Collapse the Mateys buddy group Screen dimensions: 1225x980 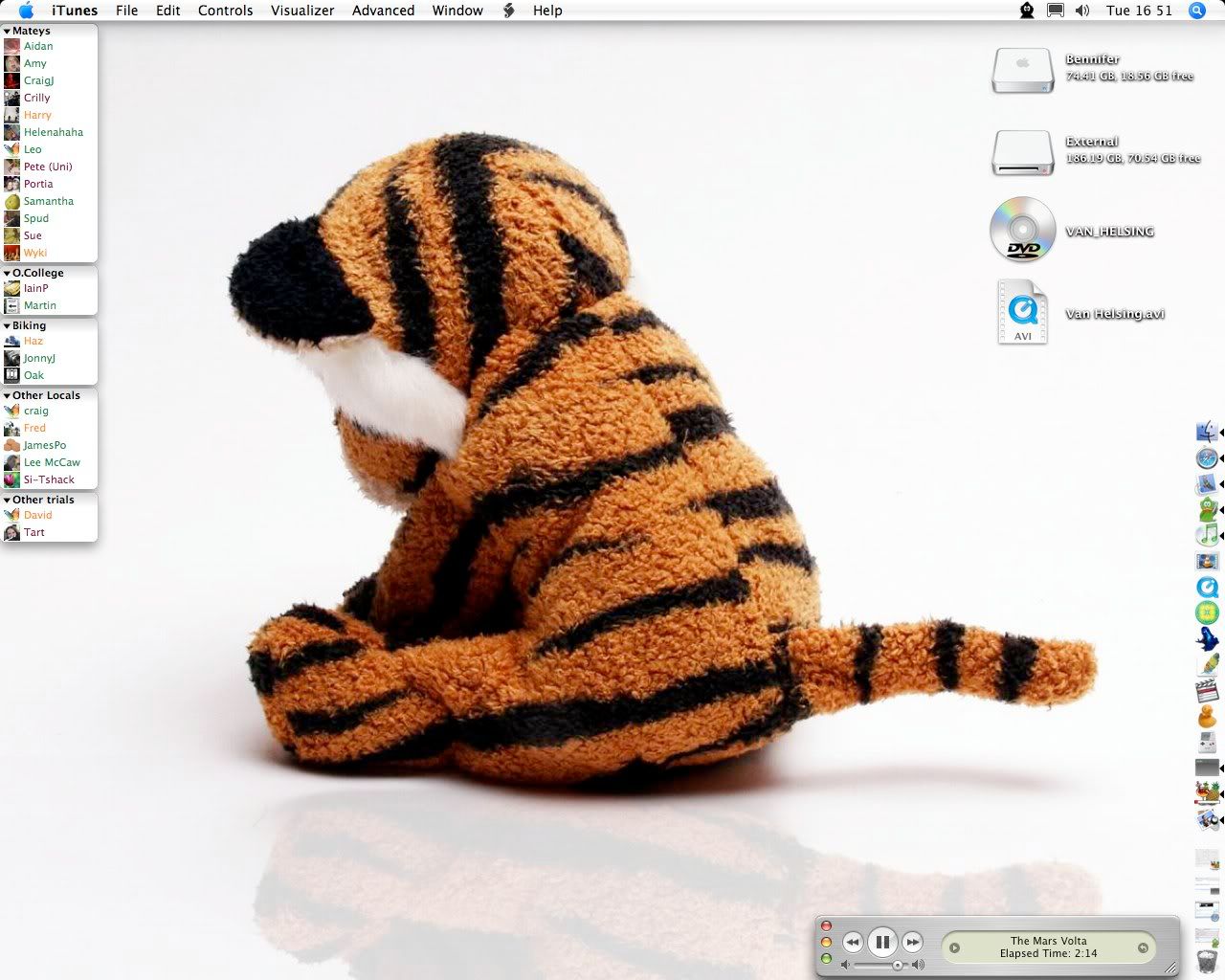coord(7,32)
